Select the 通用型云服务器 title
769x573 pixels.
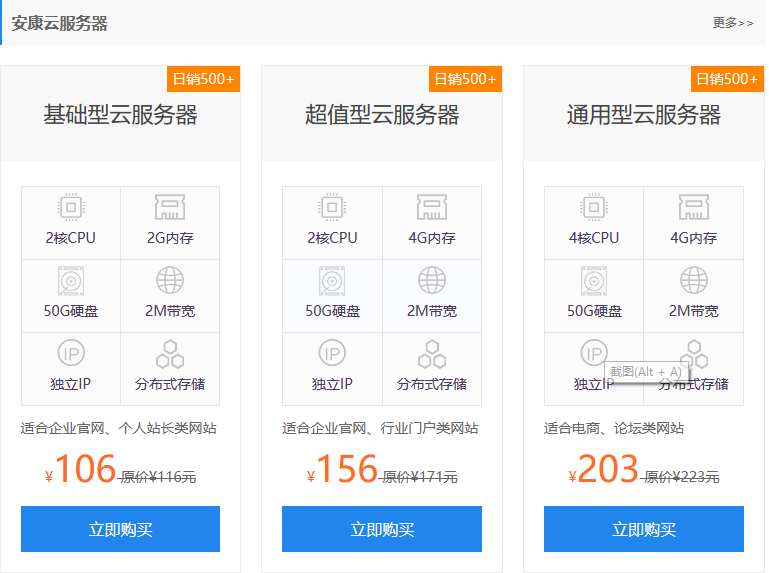[644, 115]
